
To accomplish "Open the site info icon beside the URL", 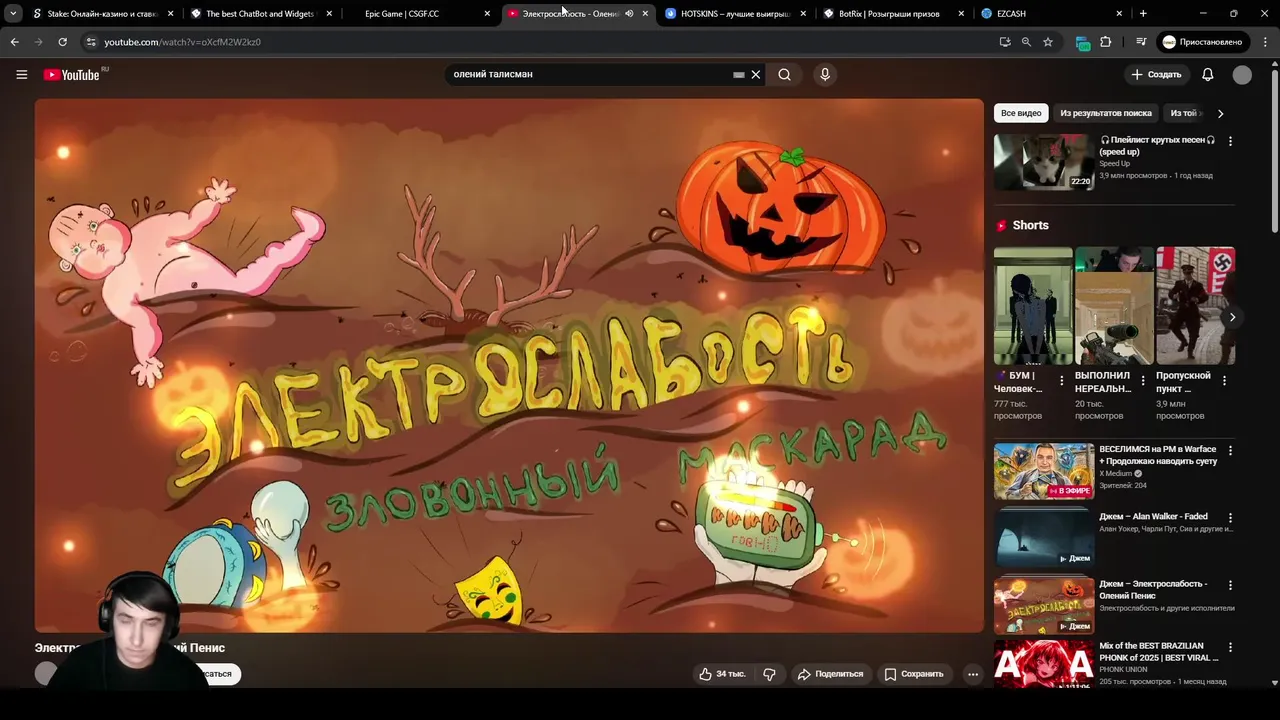I will click(x=91, y=42).
